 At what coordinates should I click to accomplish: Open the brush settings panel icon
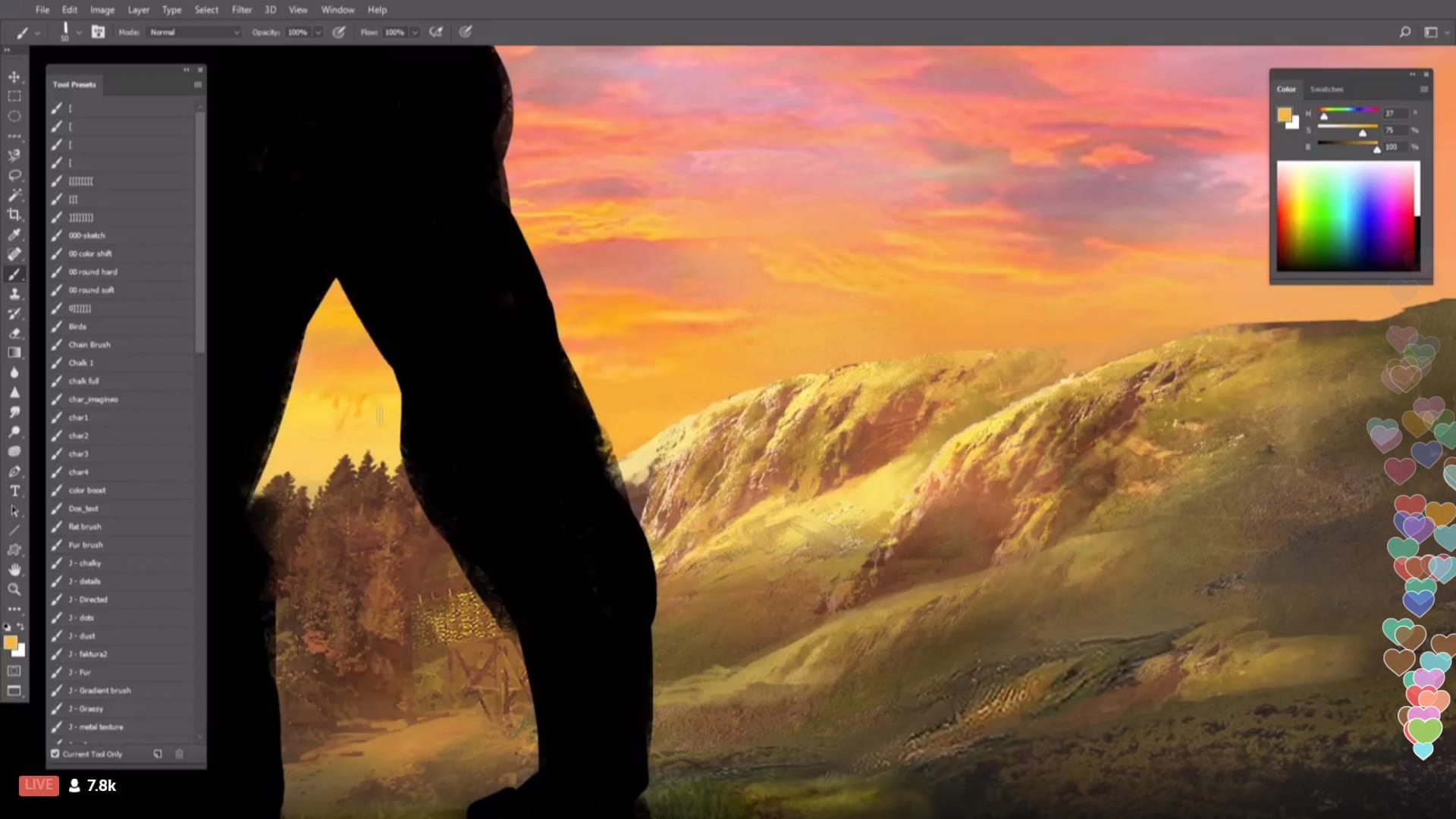coord(98,32)
